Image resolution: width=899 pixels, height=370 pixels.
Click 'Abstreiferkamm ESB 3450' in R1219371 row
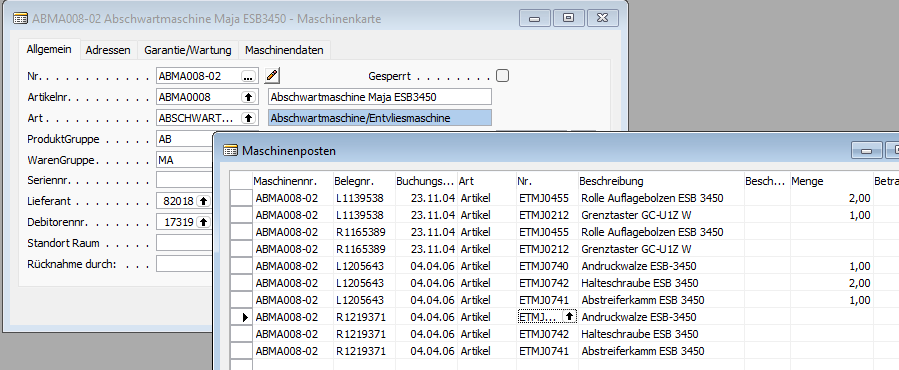pyautogui.click(x=643, y=351)
